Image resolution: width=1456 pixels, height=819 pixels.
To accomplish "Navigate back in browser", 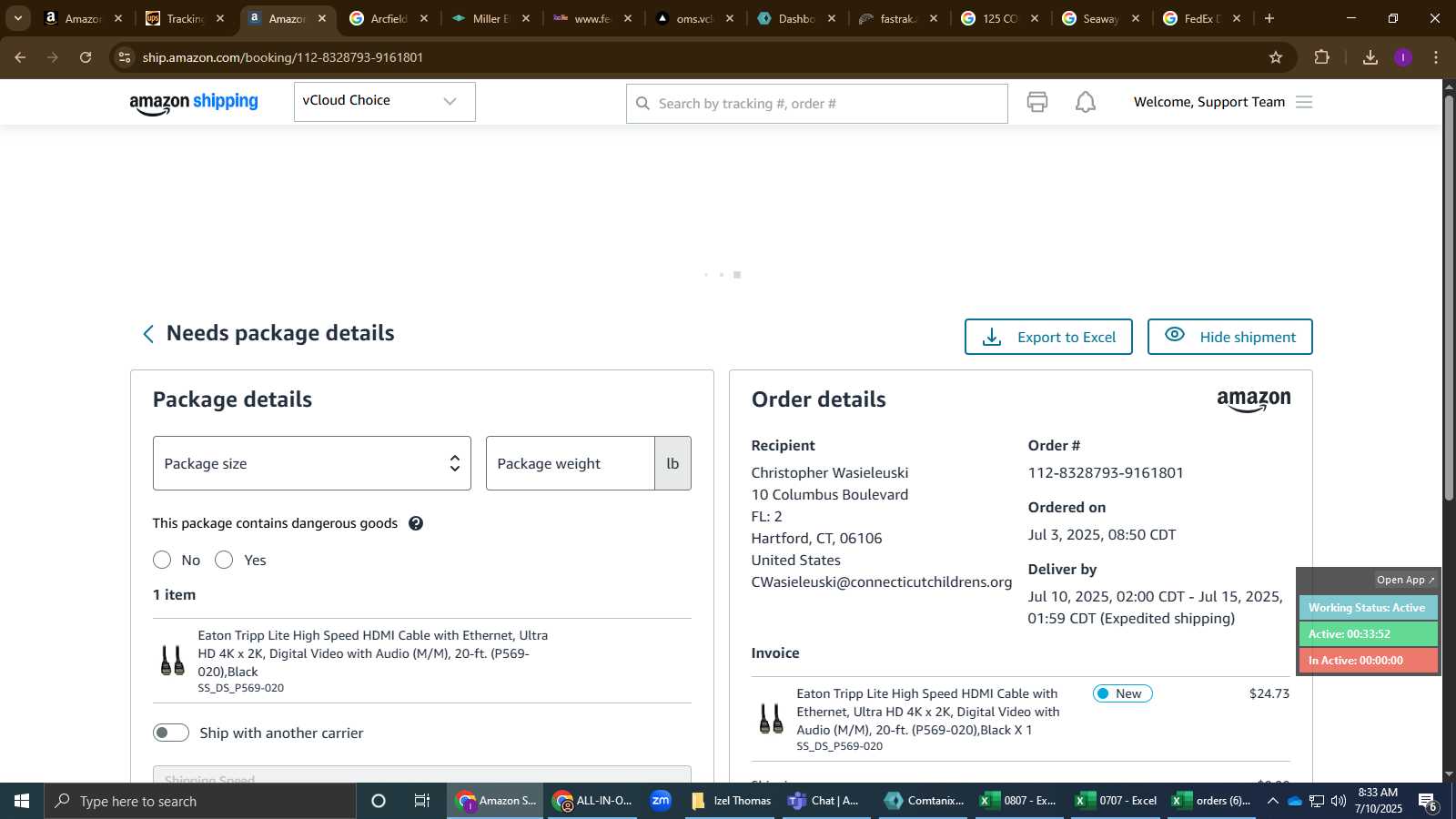I will tap(20, 57).
